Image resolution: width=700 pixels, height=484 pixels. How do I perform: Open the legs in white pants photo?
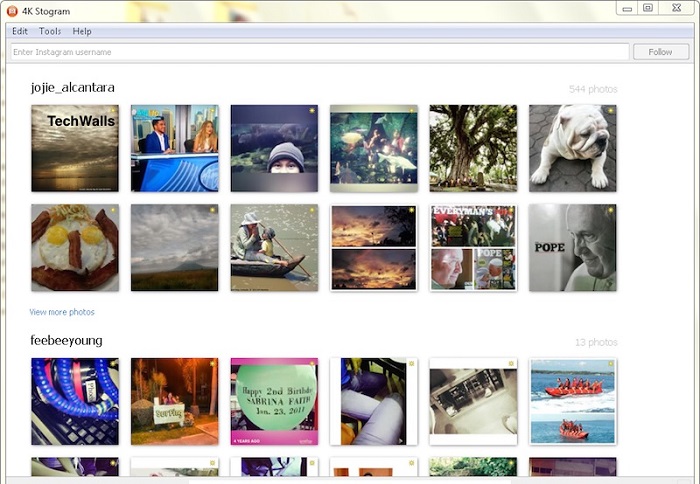[374, 401]
